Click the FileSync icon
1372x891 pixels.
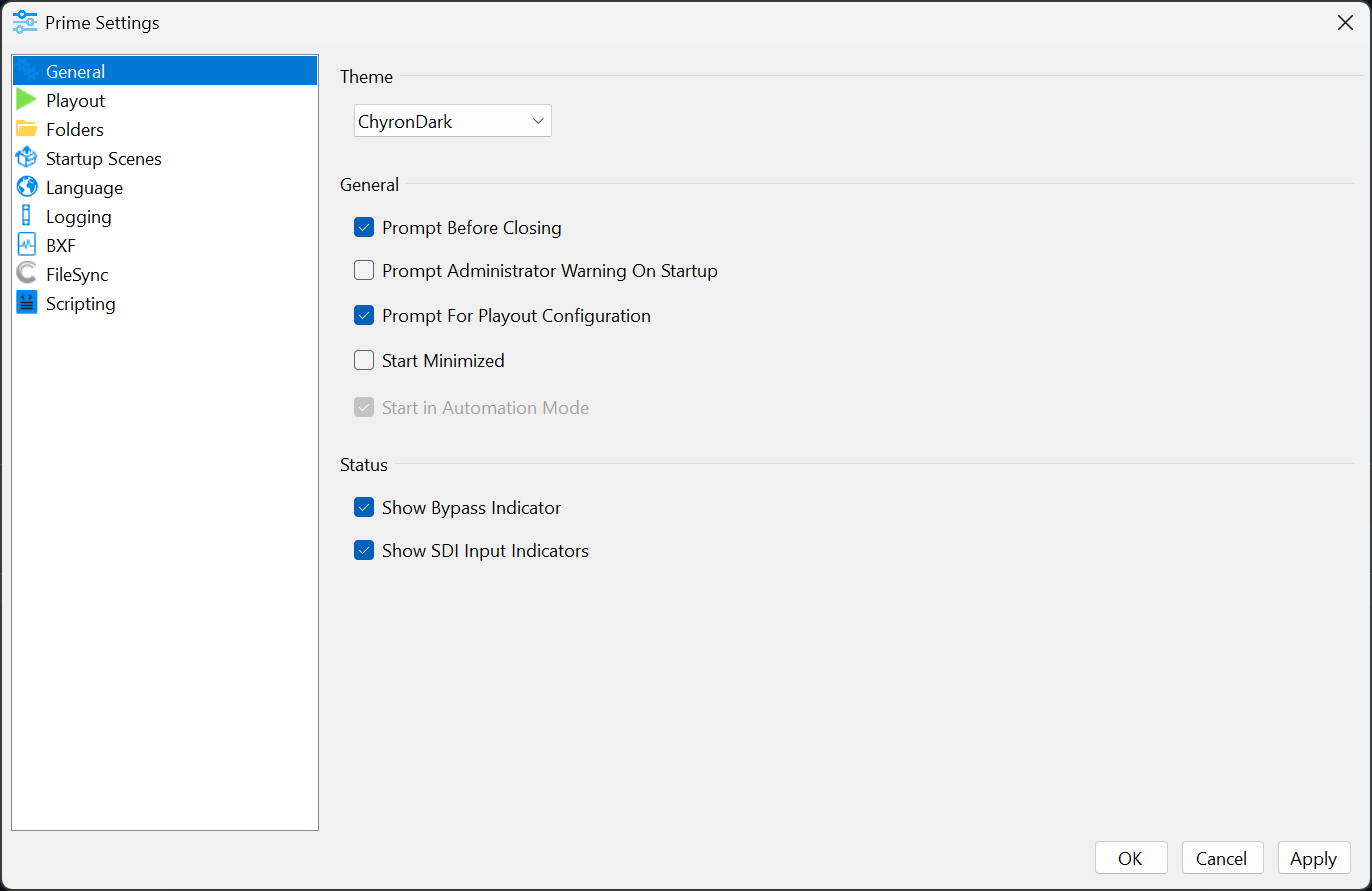(x=26, y=274)
